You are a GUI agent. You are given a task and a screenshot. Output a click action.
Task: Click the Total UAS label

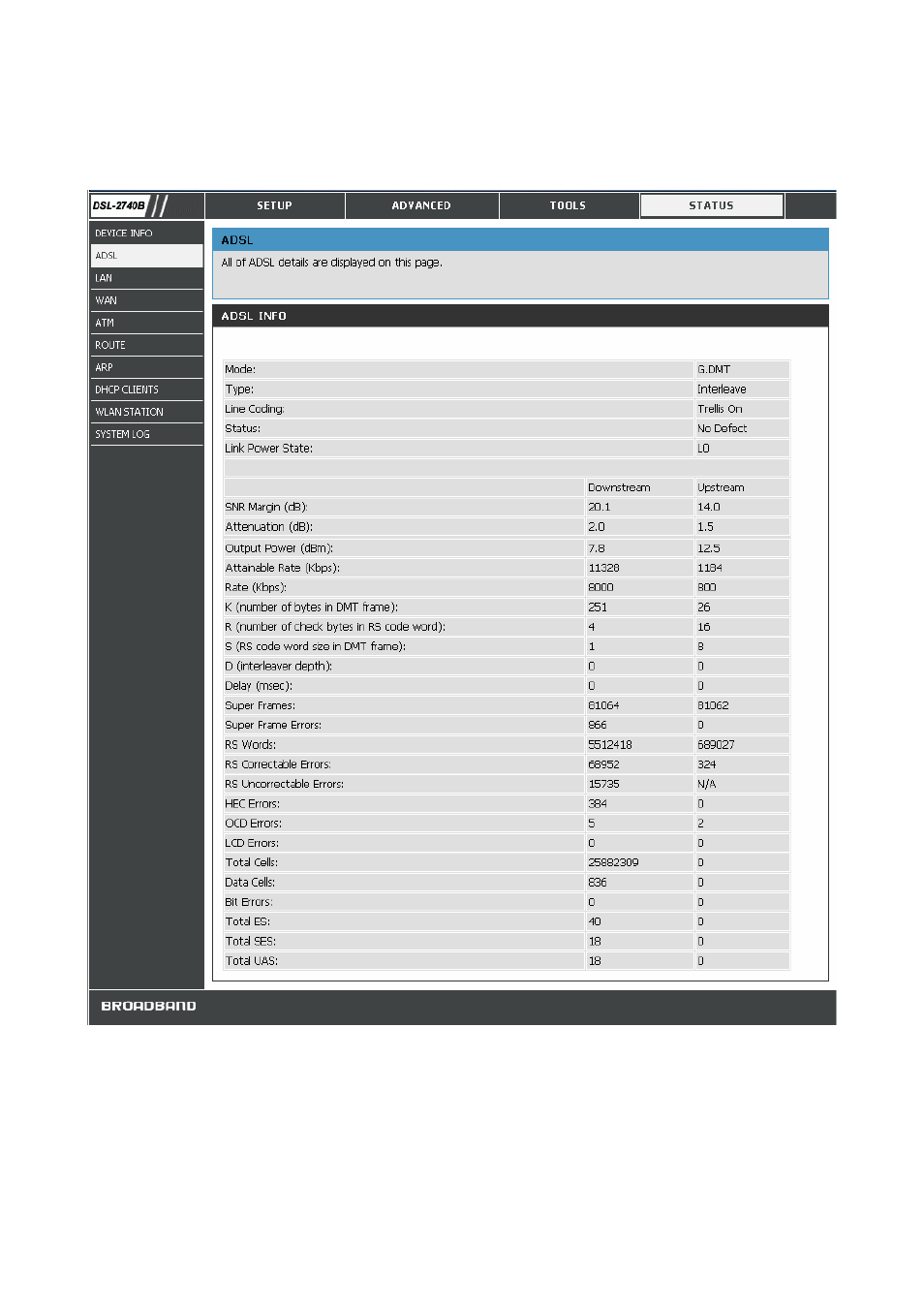[251, 961]
